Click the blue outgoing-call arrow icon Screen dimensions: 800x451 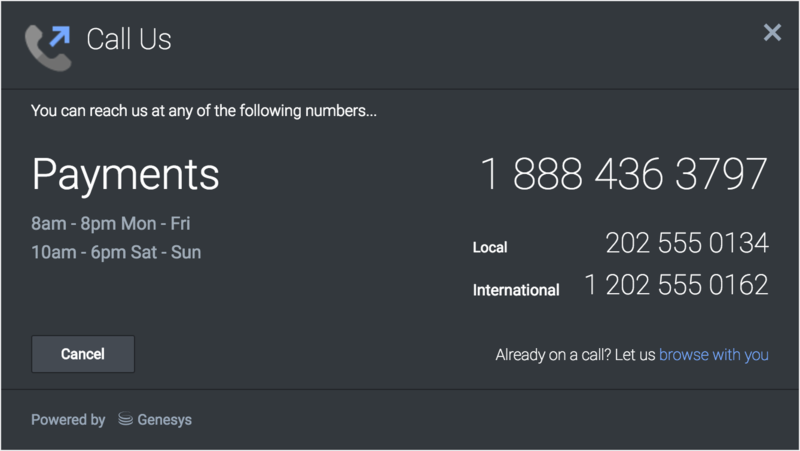click(x=60, y=37)
